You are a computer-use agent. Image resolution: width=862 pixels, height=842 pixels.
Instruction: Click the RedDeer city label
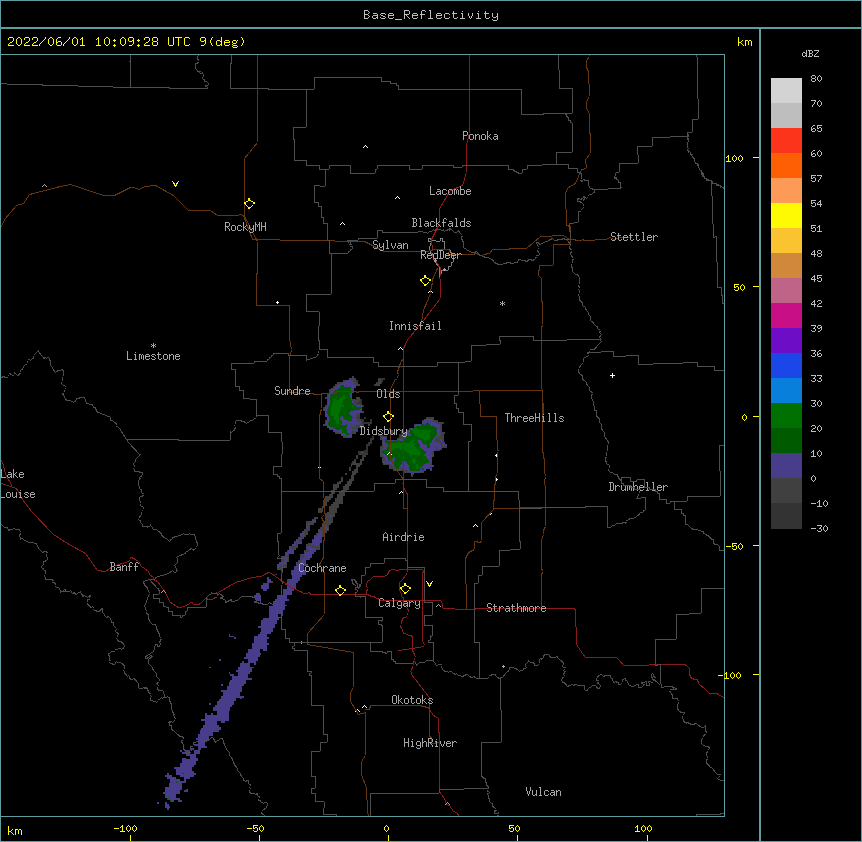coord(440,255)
